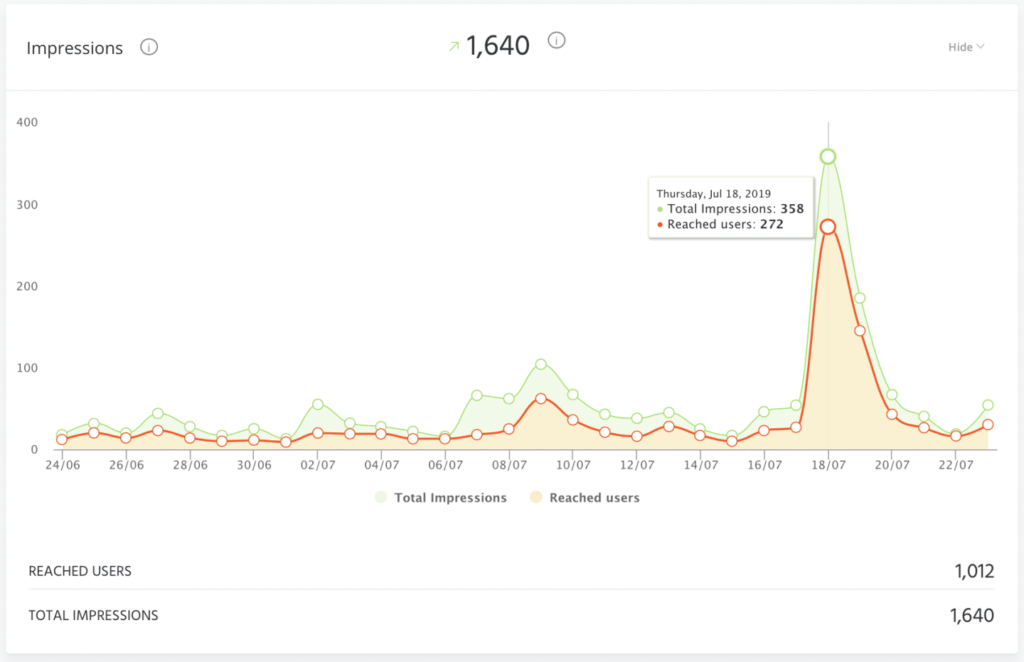The image size is (1024, 662).
Task: Click the info icon next to 1,640
Action: click(557, 41)
